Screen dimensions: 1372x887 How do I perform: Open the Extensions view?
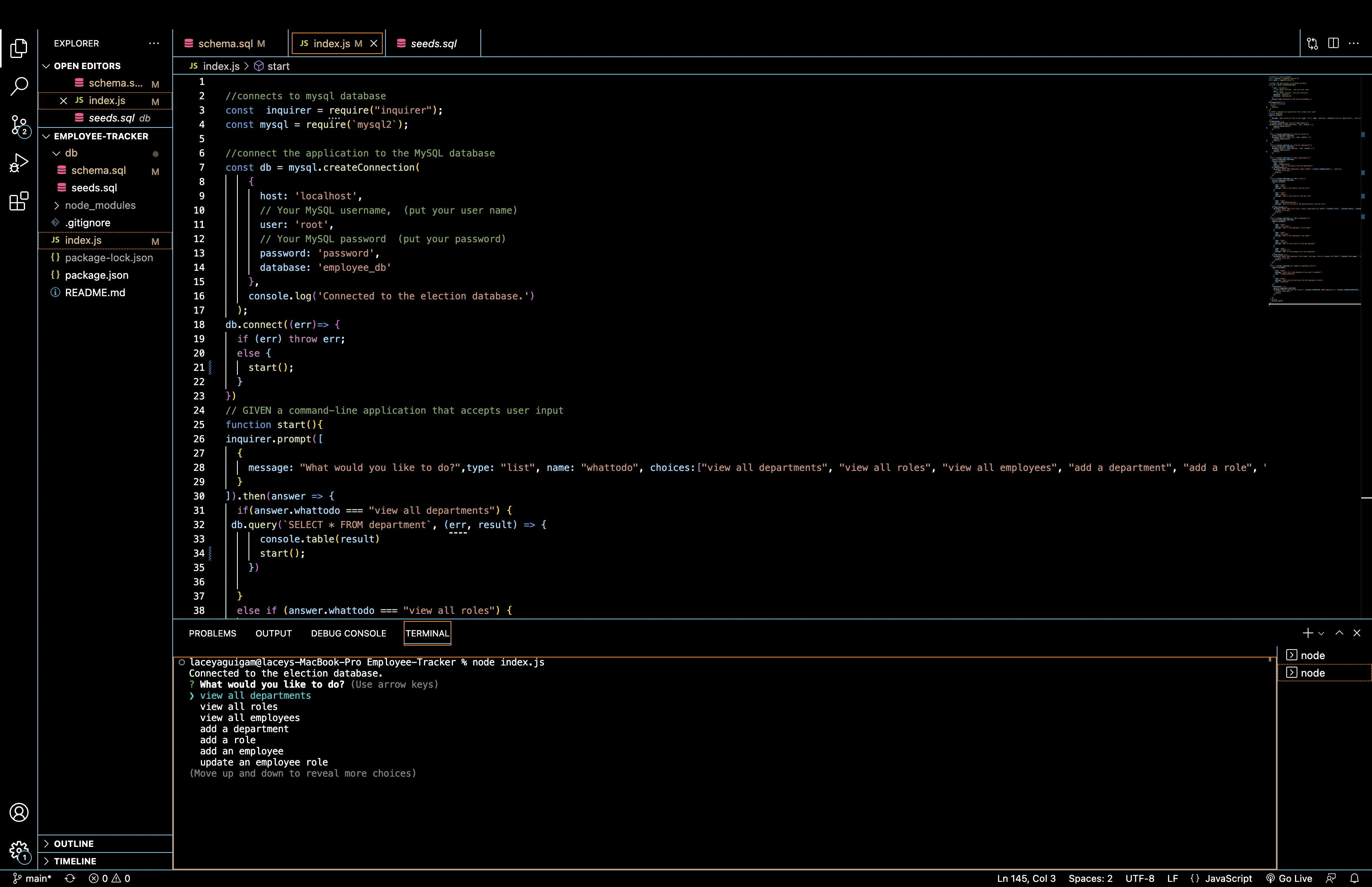(18, 201)
